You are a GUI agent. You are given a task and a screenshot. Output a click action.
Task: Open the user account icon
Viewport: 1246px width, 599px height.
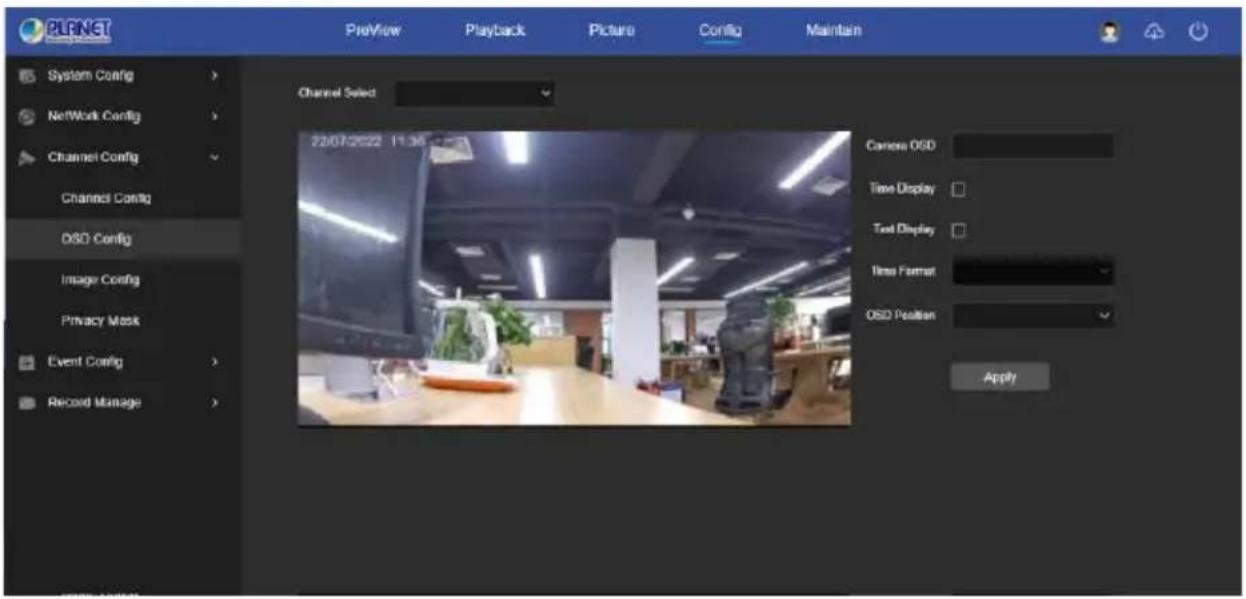pos(1108,31)
